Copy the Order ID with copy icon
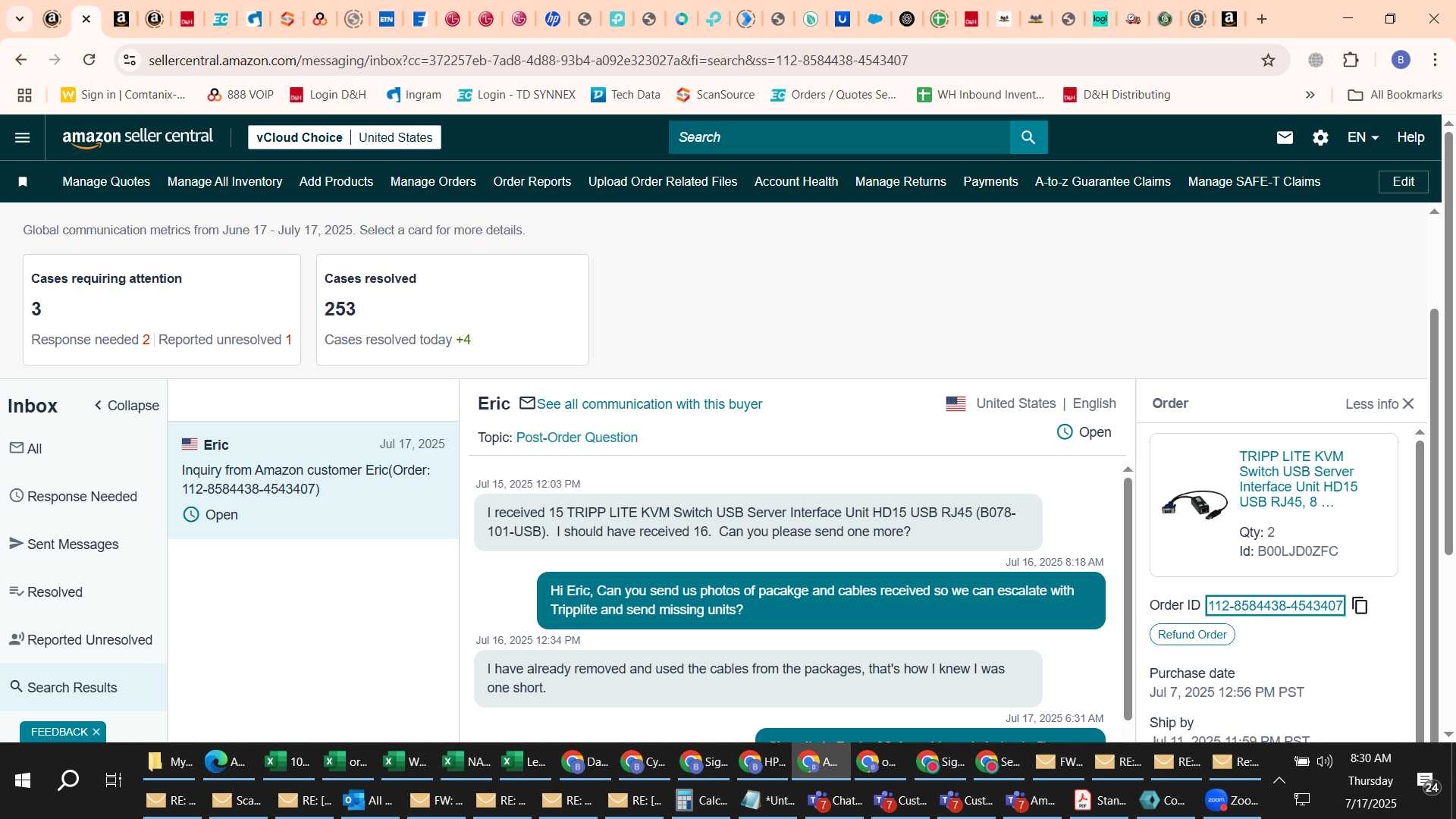1456x819 pixels. [1360, 606]
